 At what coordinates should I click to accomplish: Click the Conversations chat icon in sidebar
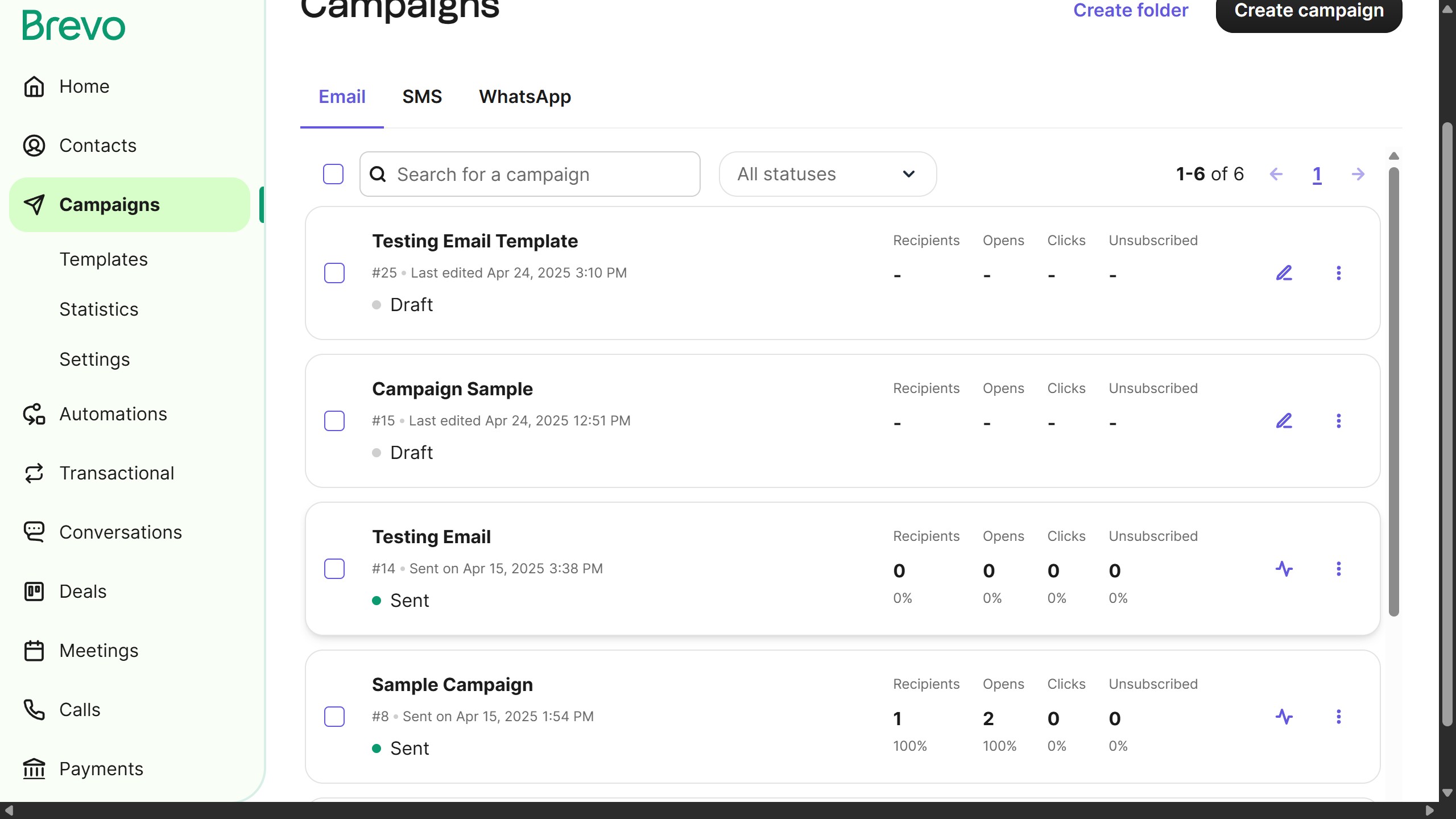pyautogui.click(x=34, y=532)
